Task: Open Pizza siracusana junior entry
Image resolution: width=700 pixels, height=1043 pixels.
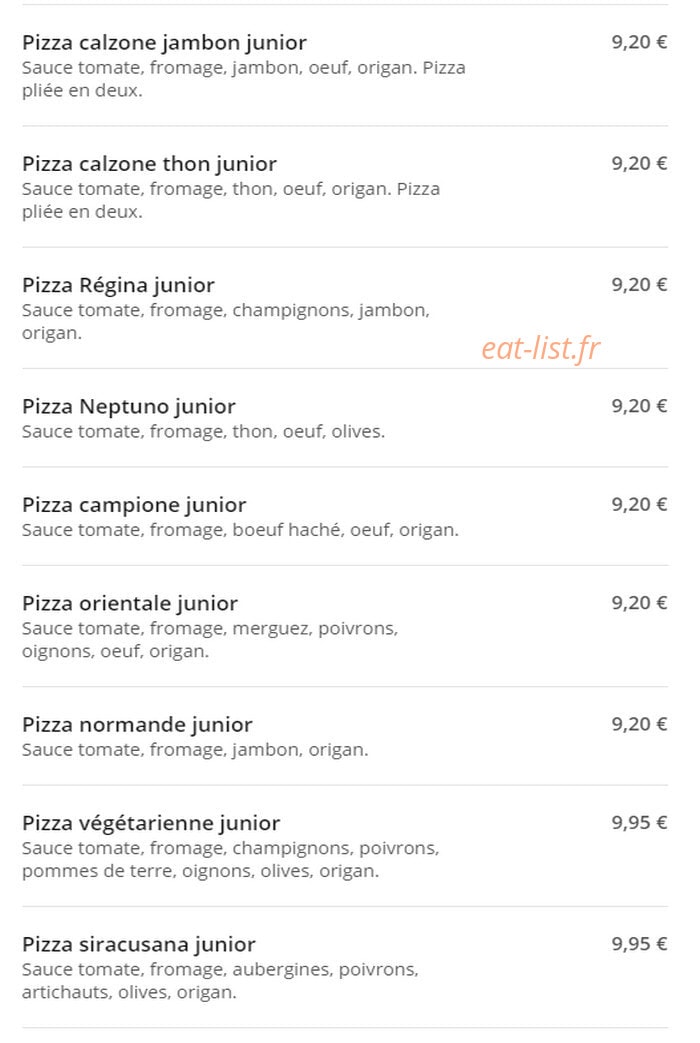Action: 139,944
